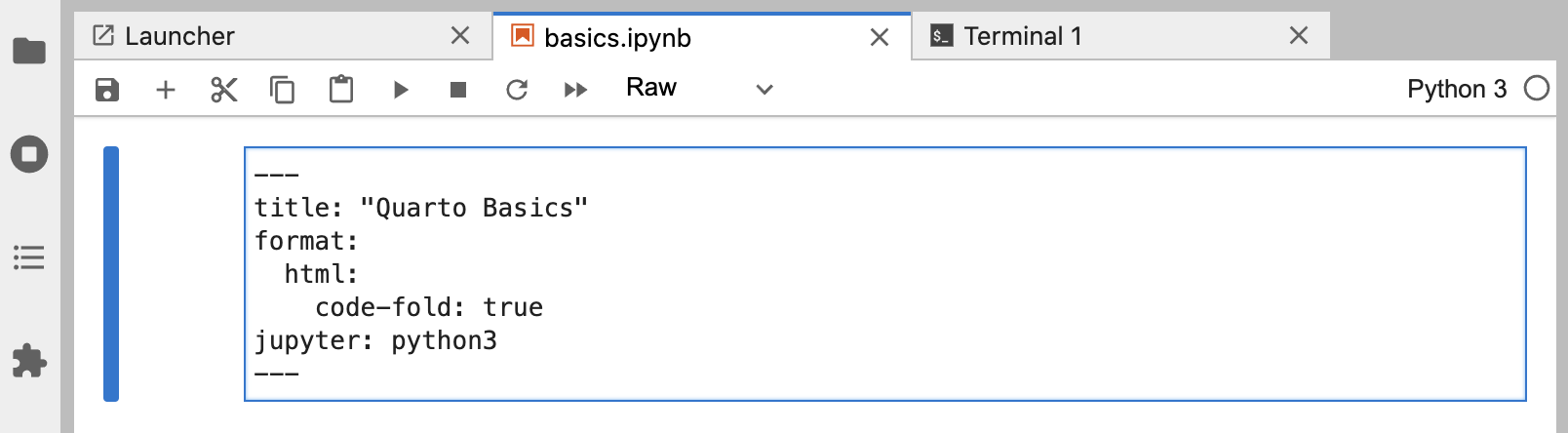Cut the selected cell with scissors icon
1568x433 pixels.
[x=224, y=90]
